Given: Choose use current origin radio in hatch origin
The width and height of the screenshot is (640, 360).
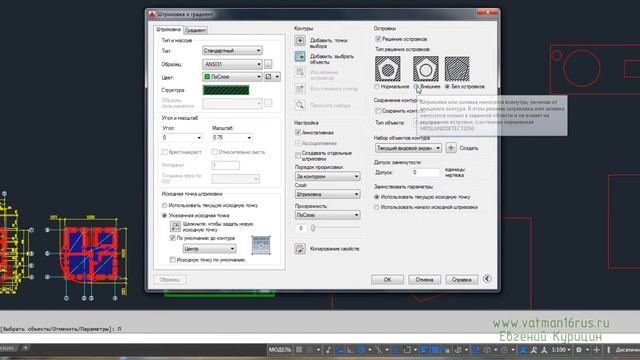Looking at the screenshot, I should coord(164,205).
